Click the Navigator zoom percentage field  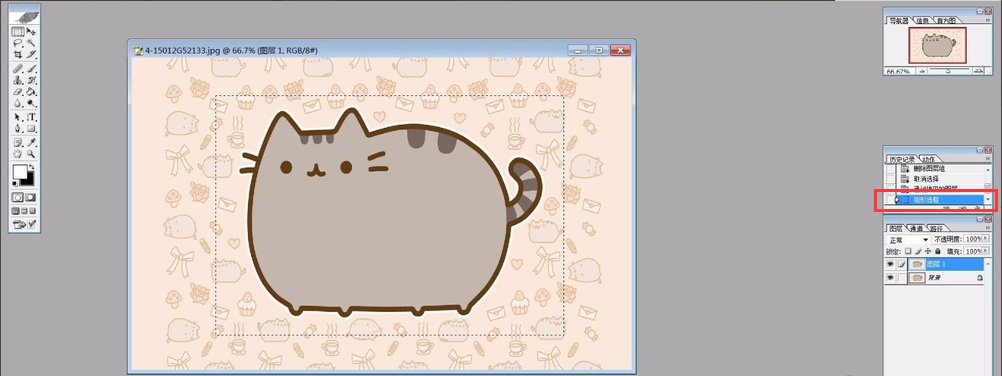tap(898, 70)
